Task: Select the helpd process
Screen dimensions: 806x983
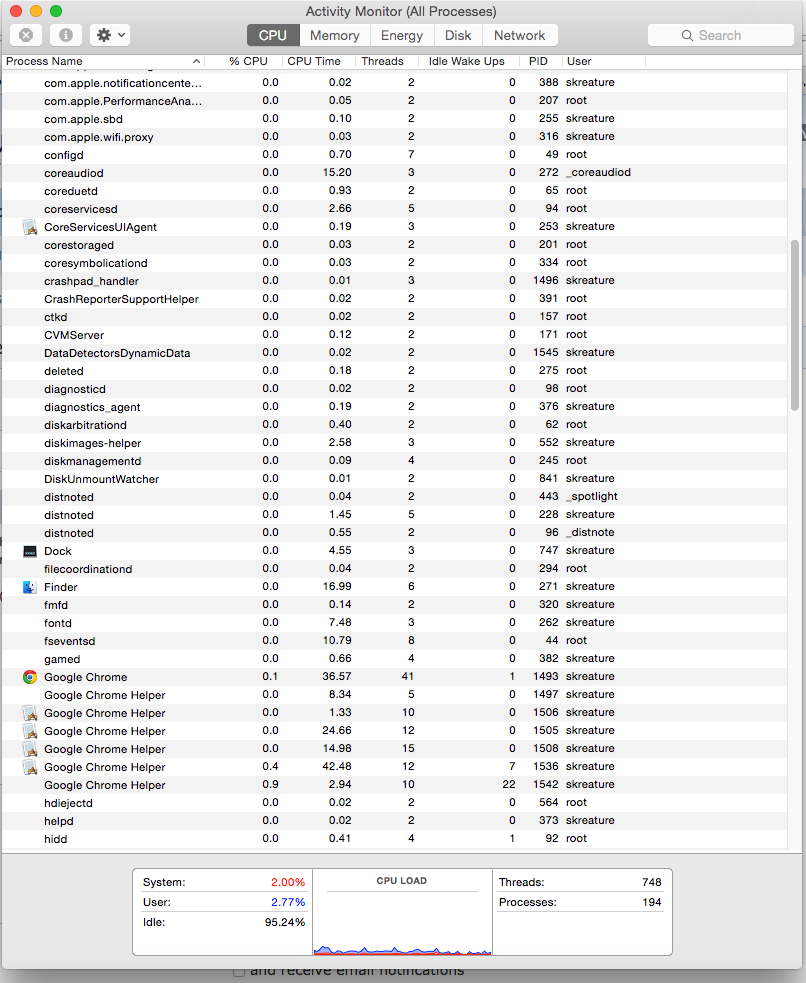Action: click(x=395, y=821)
